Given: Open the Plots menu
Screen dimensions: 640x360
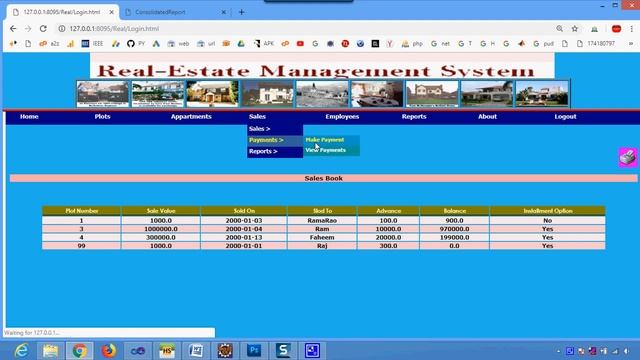Looking at the screenshot, I should pos(102,117).
